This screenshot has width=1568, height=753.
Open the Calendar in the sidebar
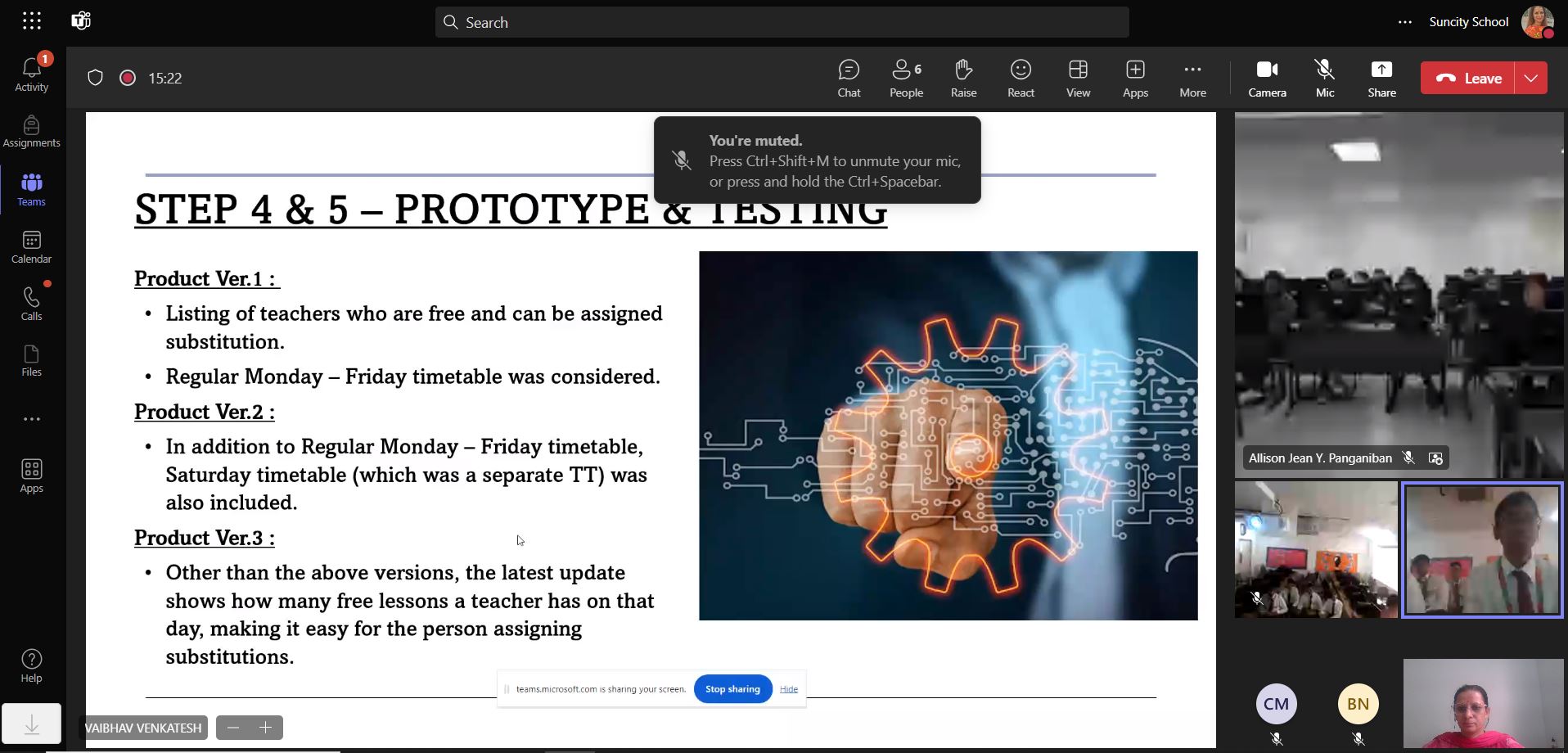32,247
